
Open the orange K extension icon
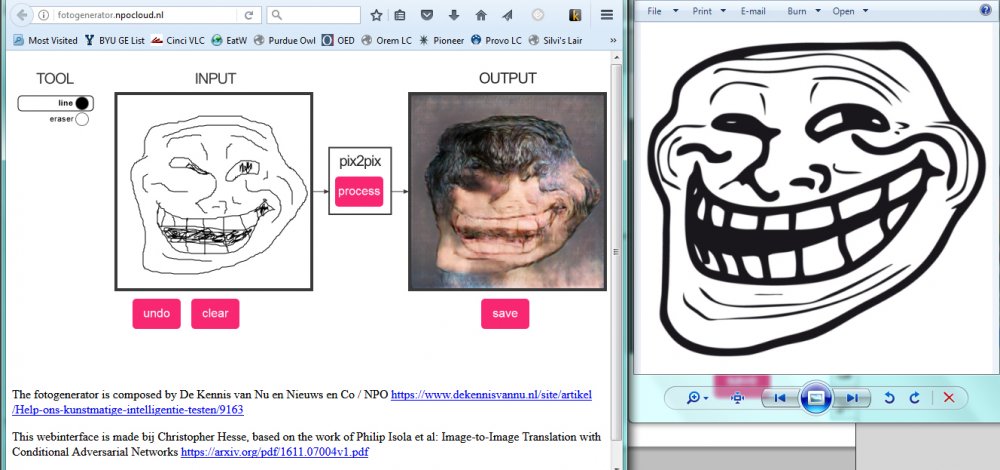(x=575, y=15)
